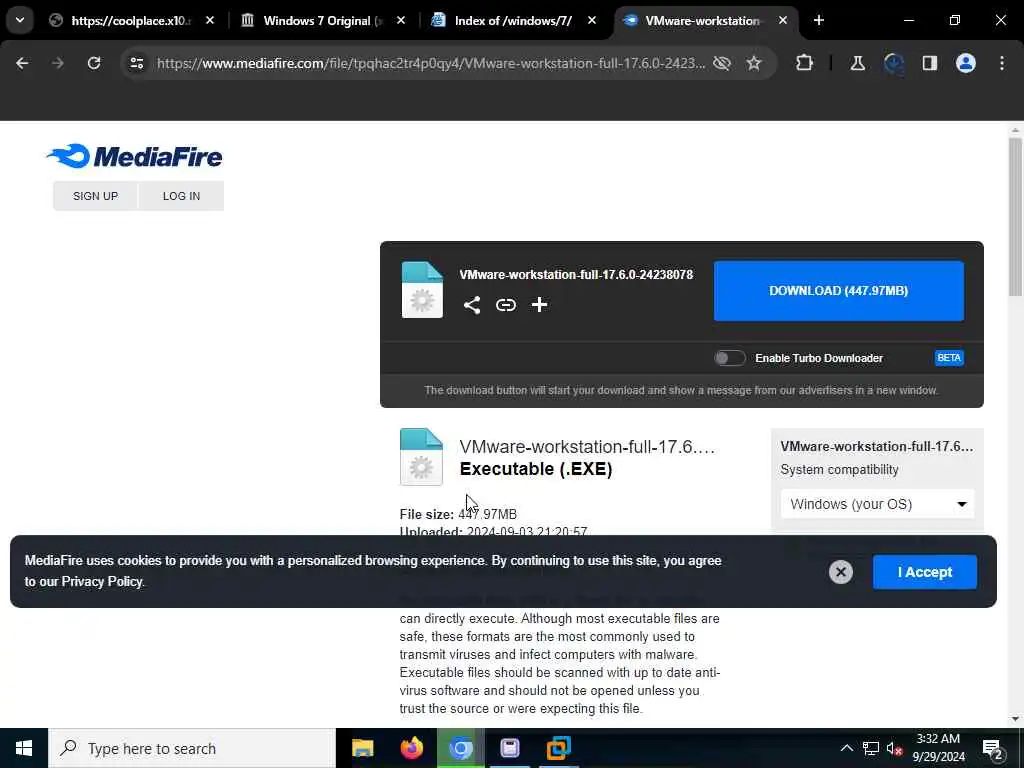Close the Windows 7 Original tab
The width and height of the screenshot is (1024, 768).
(x=401, y=21)
